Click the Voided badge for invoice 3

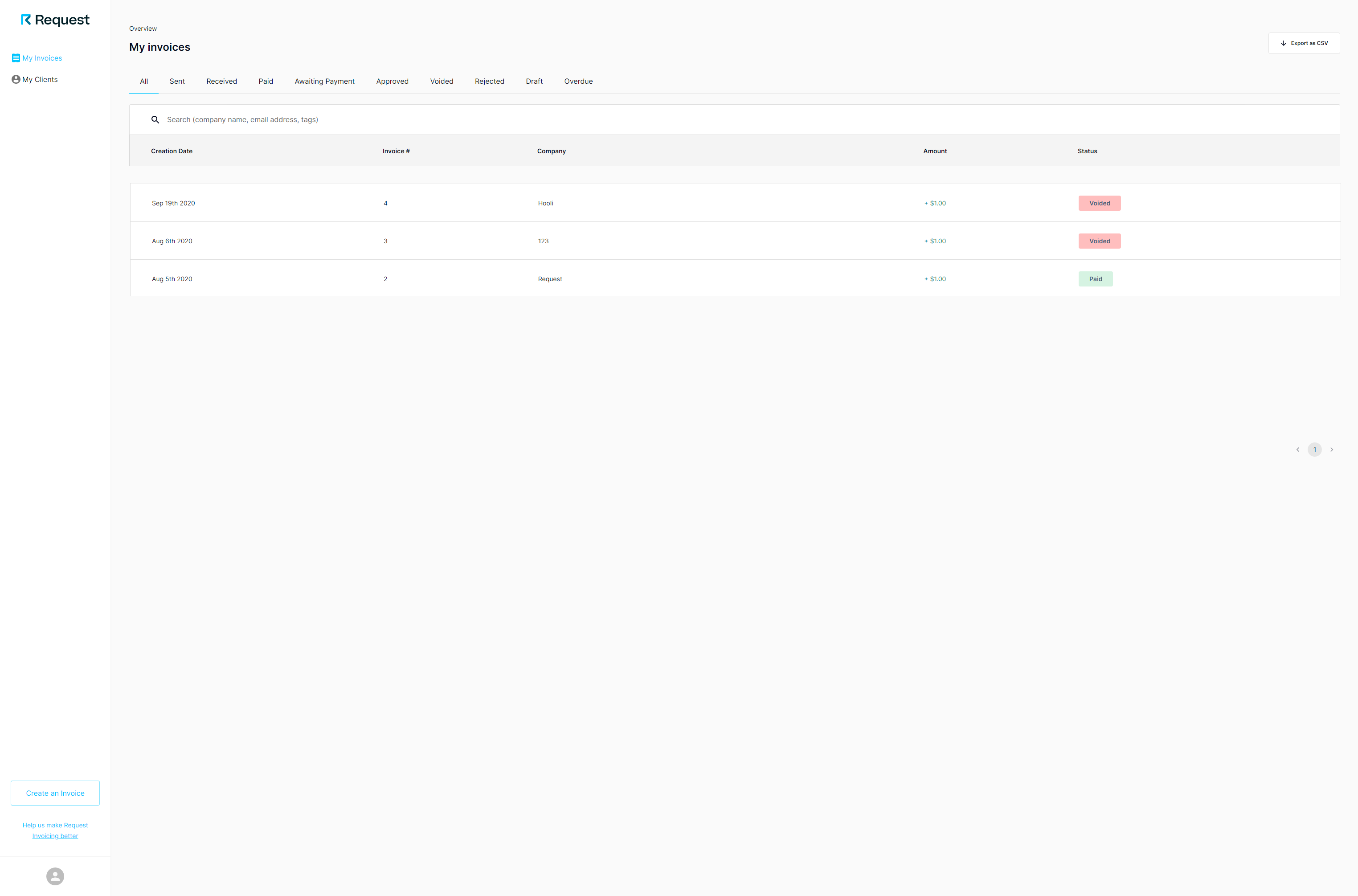pos(1099,241)
